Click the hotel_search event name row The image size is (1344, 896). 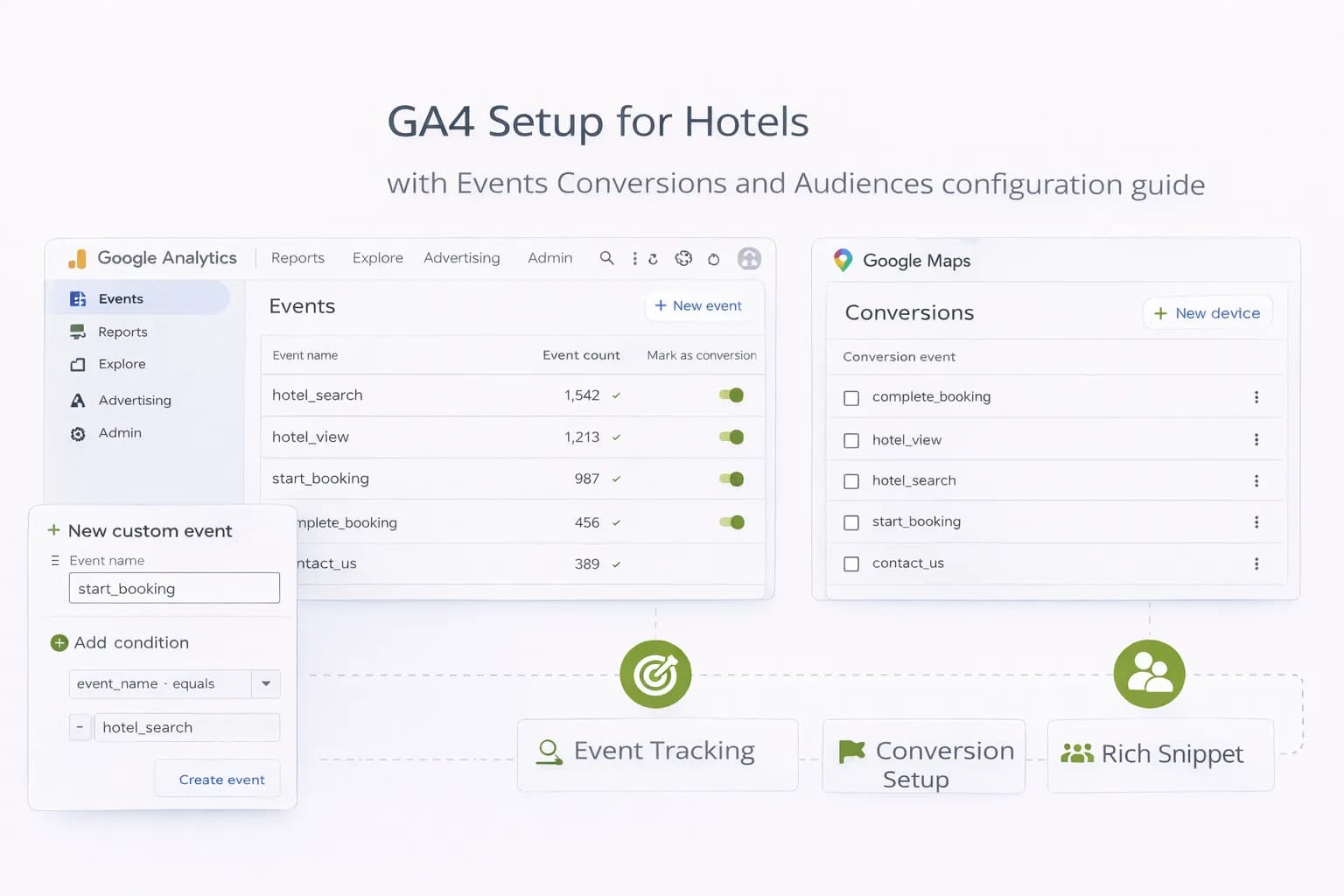[513, 395]
